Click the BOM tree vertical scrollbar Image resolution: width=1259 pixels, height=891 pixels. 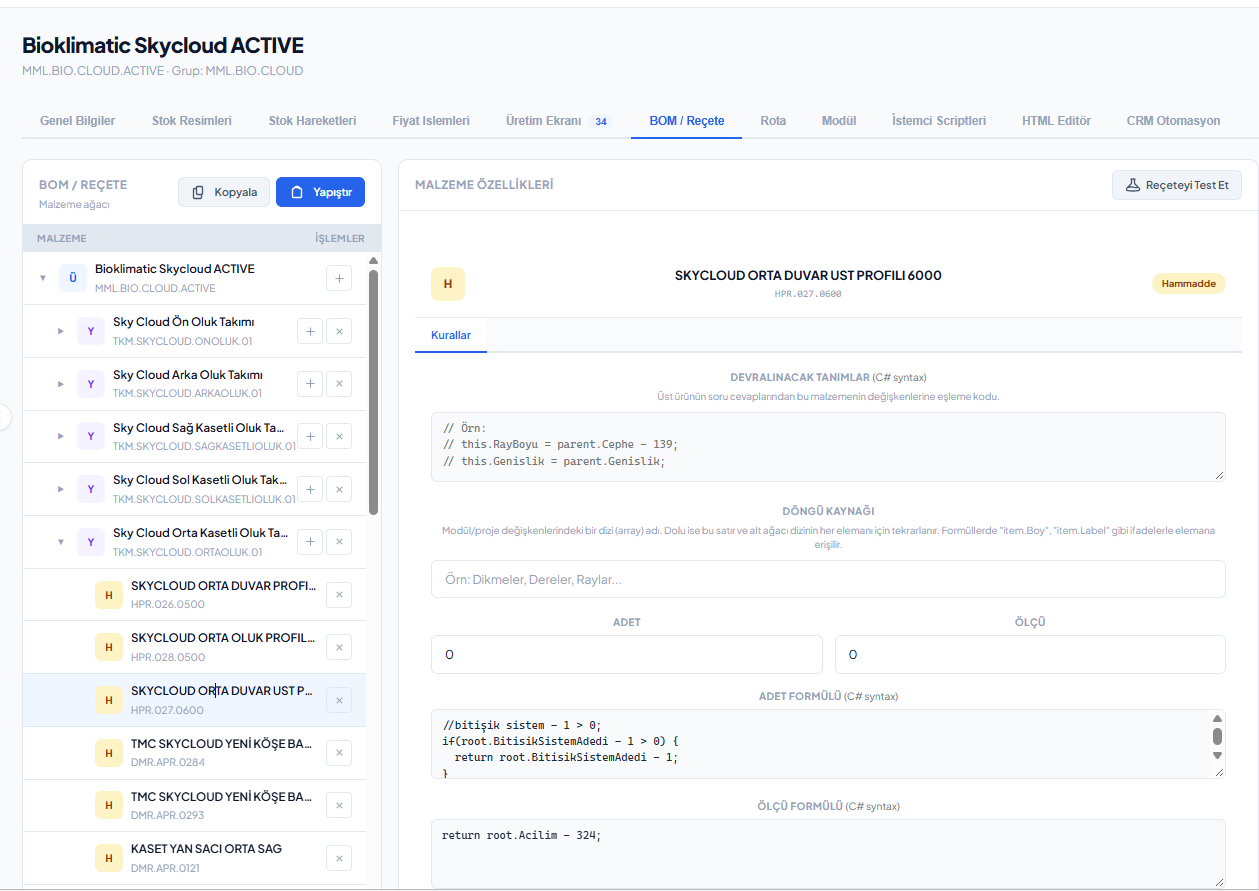[x=374, y=392]
